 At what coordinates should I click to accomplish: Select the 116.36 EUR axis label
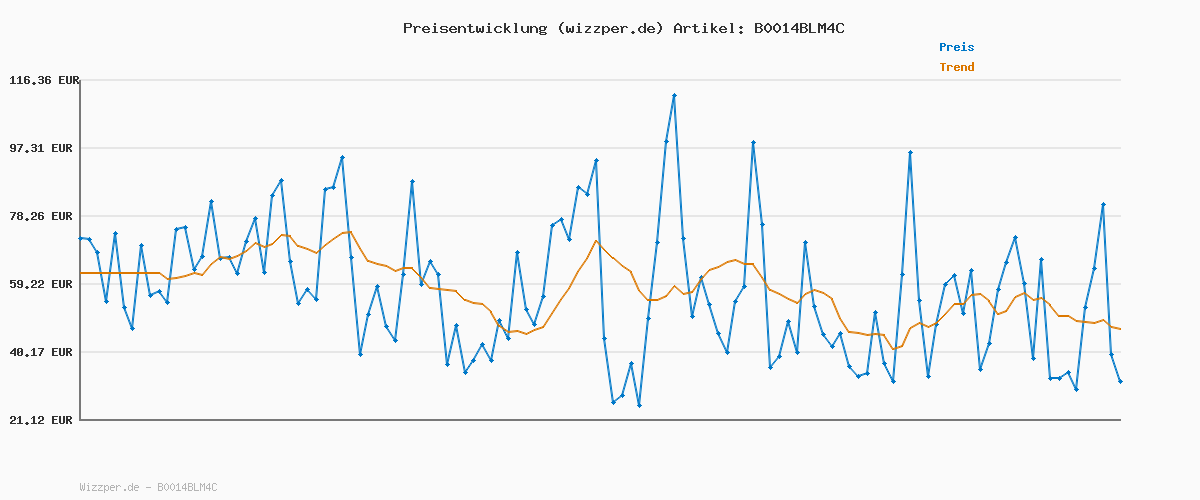43,80
